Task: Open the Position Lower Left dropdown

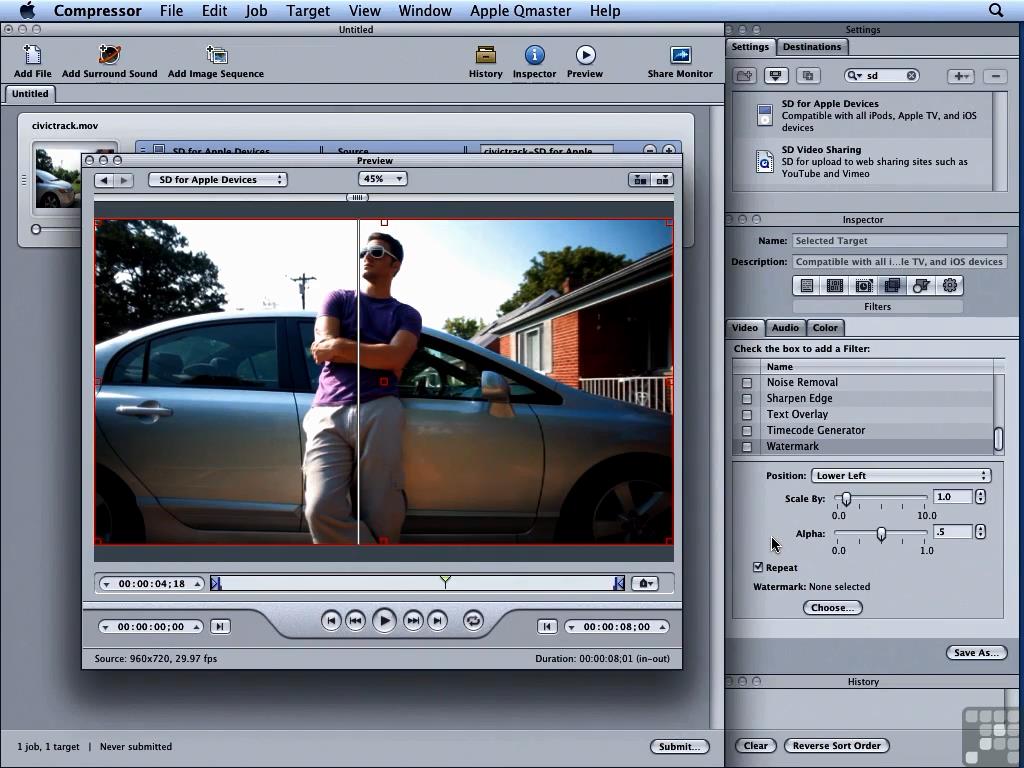Action: (901, 475)
